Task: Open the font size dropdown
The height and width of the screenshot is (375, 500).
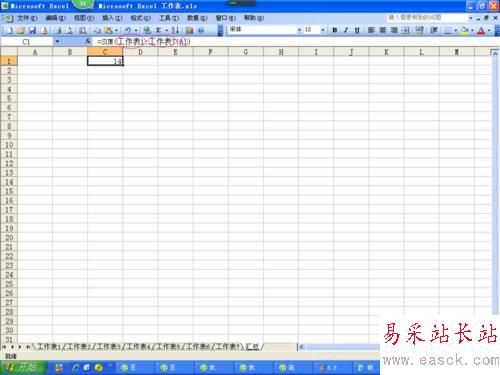Action: pos(323,30)
